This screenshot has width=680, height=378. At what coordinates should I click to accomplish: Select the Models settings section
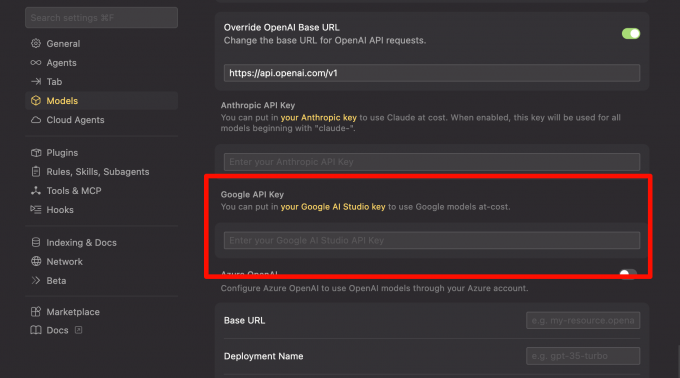tap(101, 101)
